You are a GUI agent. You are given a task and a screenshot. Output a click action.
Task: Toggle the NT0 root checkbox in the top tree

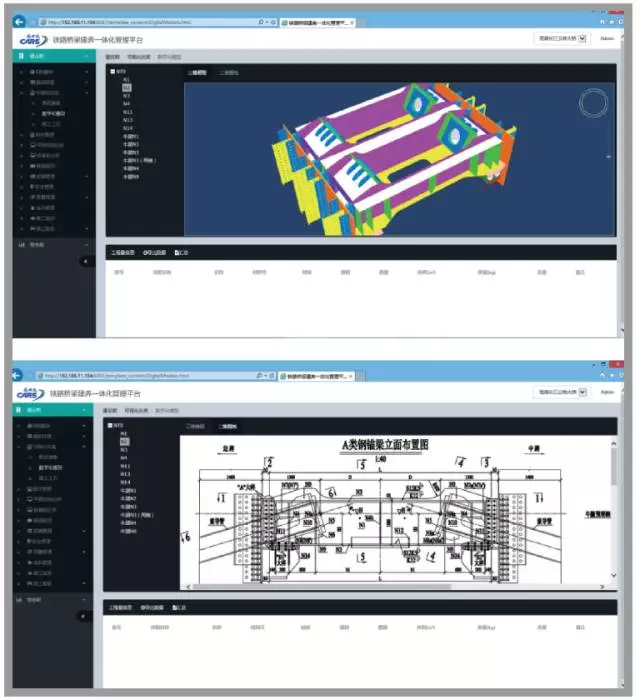(112, 72)
